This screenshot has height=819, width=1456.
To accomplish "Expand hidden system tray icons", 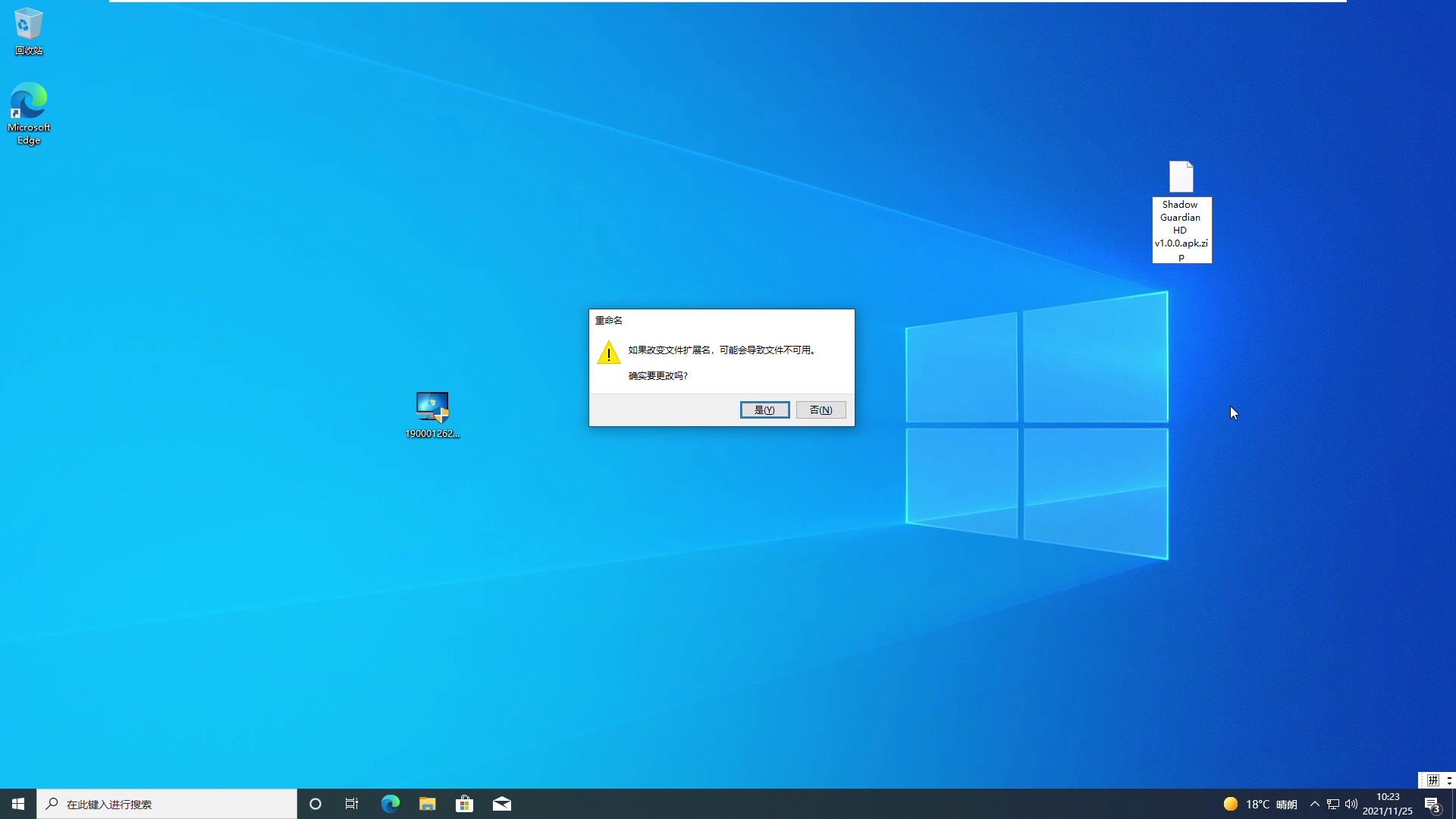I will click(1315, 804).
